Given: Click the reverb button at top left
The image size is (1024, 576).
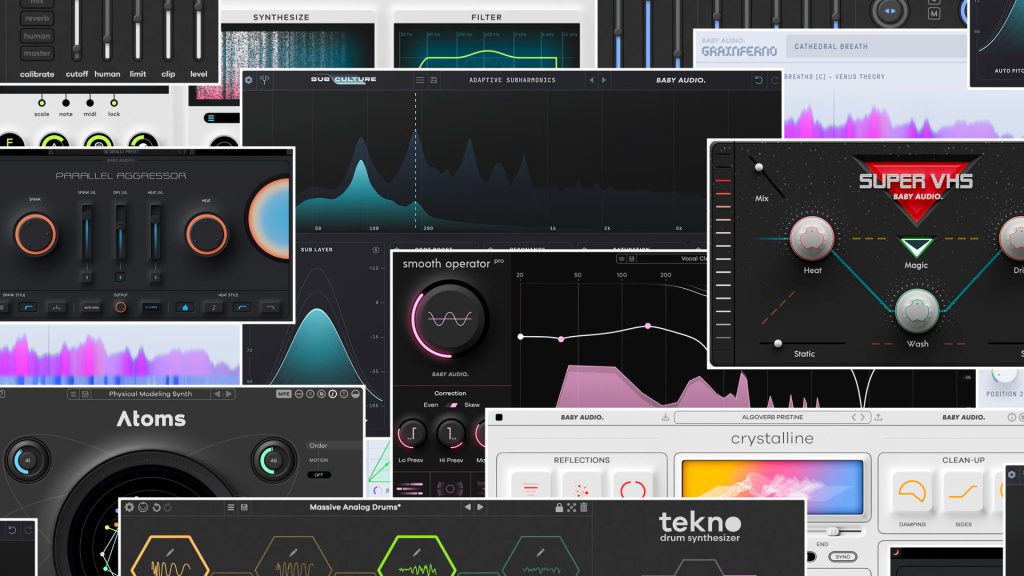Looking at the screenshot, I should pos(37,18).
